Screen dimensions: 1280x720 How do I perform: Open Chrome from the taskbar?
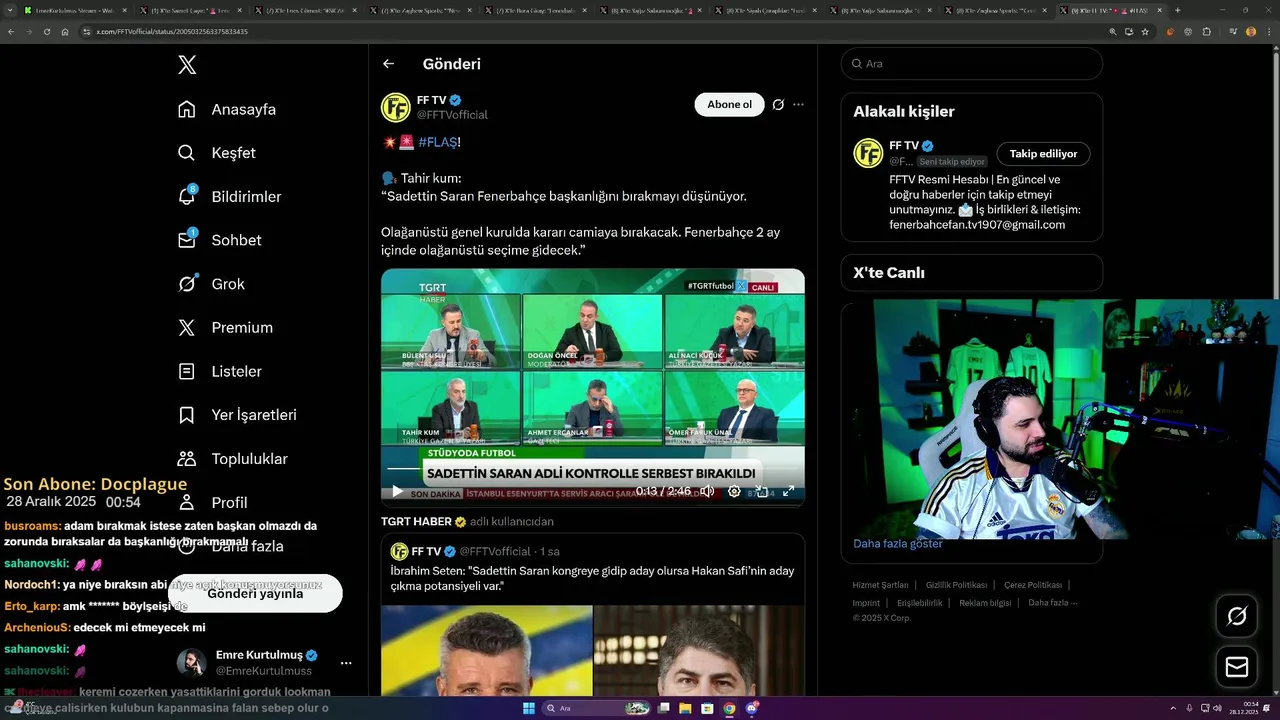click(x=729, y=708)
